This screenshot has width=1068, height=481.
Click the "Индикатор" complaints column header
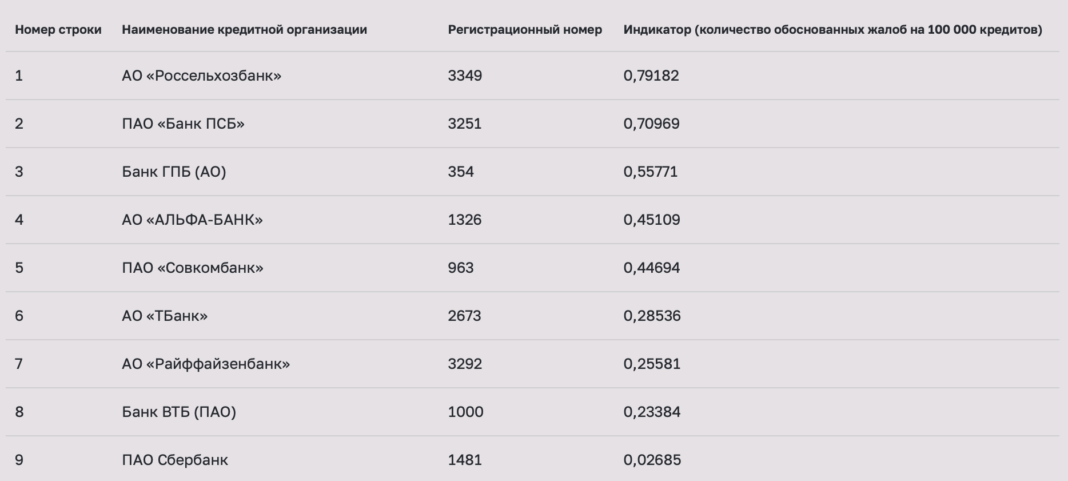point(832,30)
